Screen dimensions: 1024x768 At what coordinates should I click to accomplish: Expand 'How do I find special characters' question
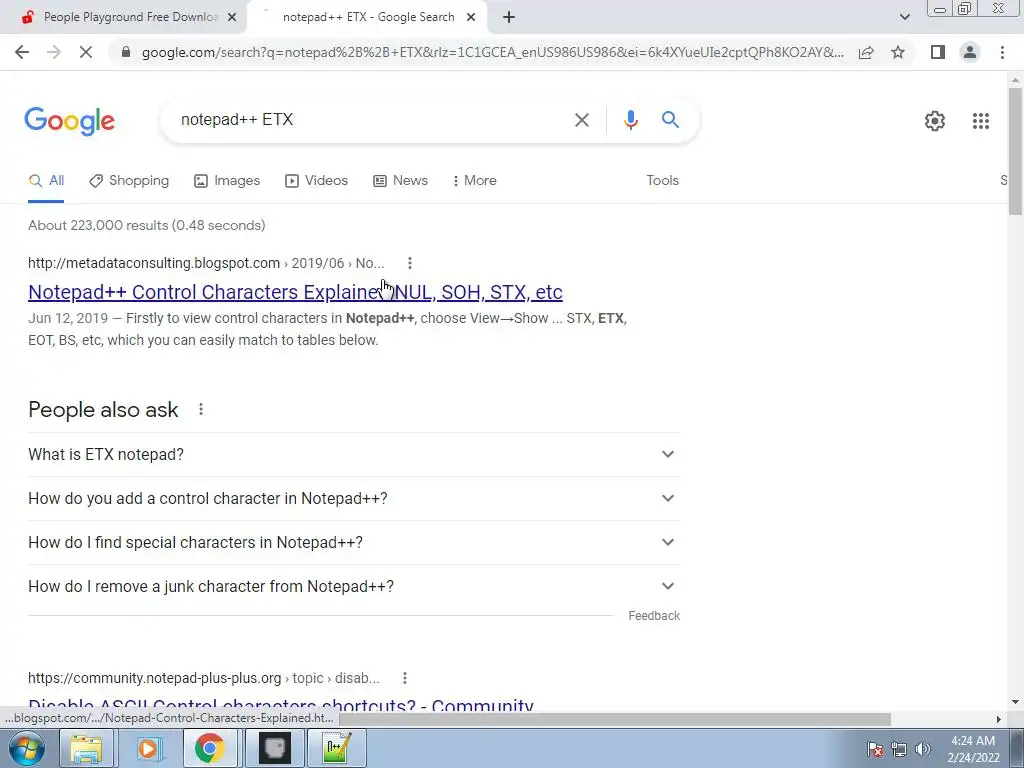point(353,543)
